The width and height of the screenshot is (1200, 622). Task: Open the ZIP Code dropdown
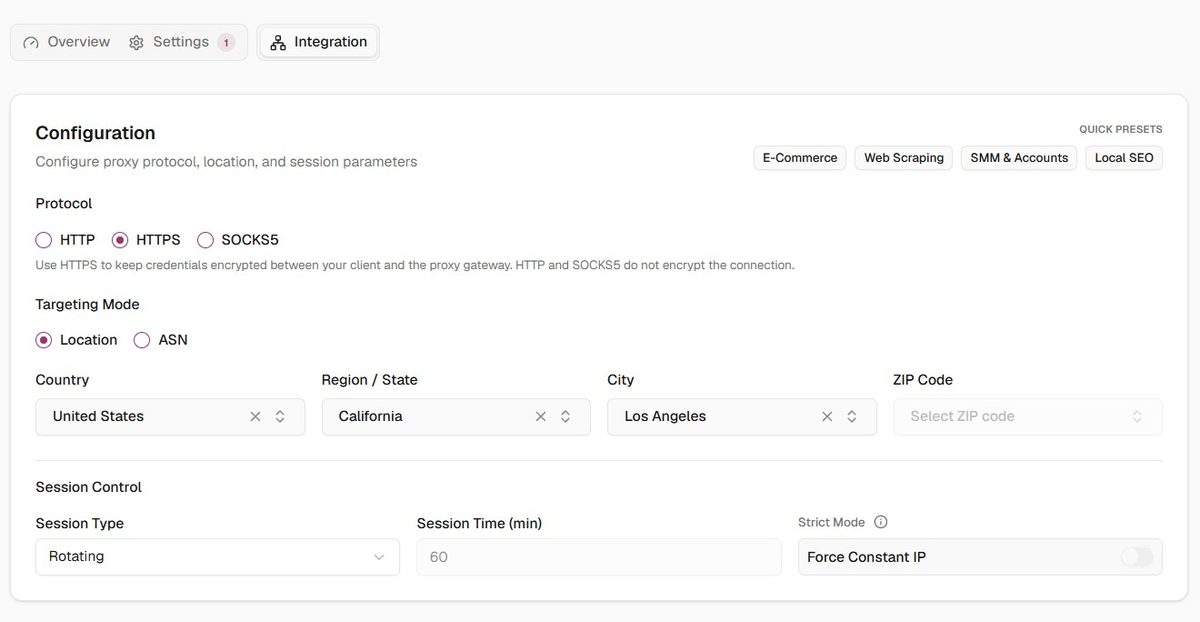coord(1028,417)
